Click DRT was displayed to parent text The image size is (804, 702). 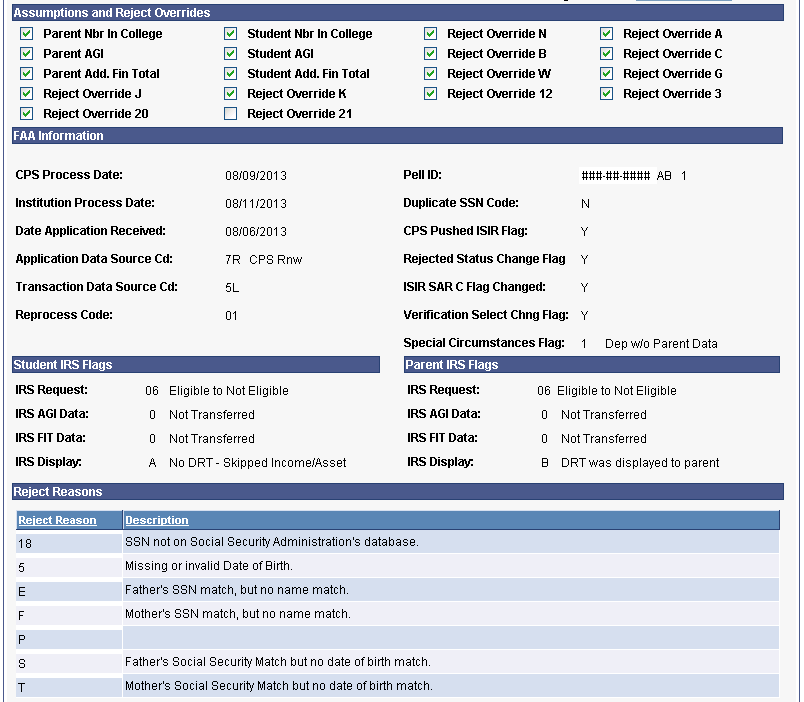click(640, 463)
